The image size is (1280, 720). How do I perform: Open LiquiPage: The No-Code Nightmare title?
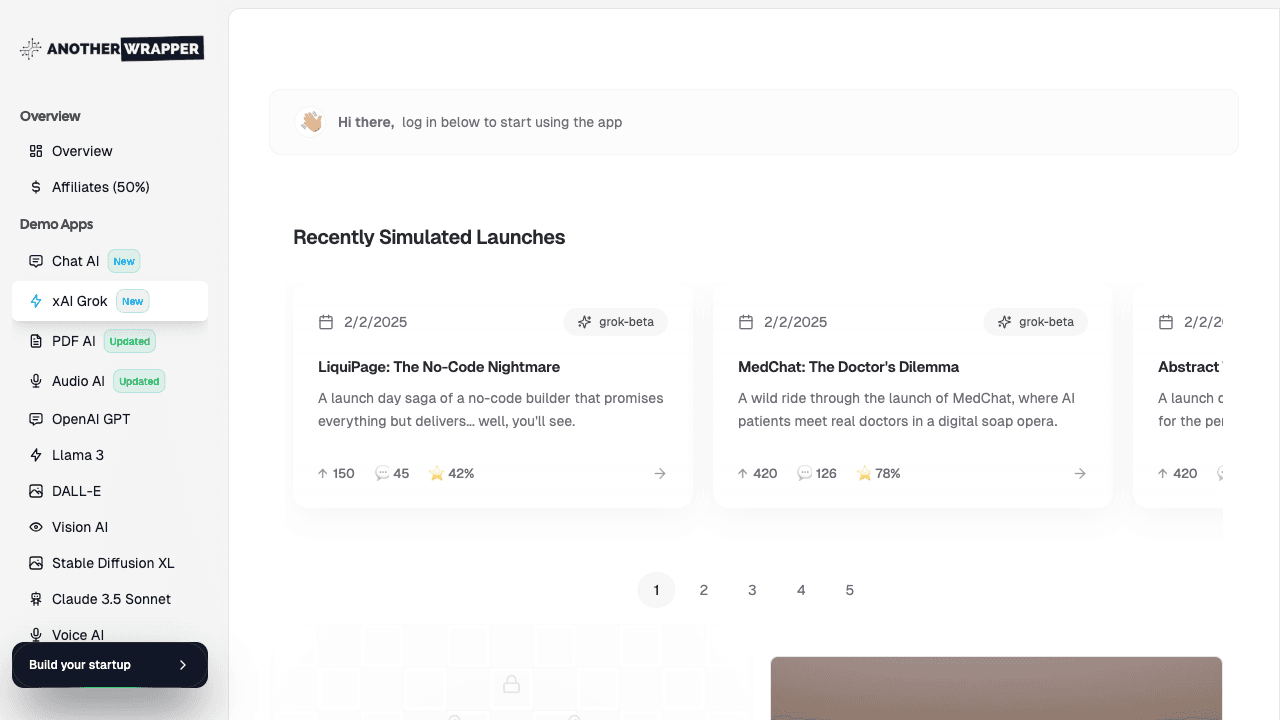pos(439,367)
